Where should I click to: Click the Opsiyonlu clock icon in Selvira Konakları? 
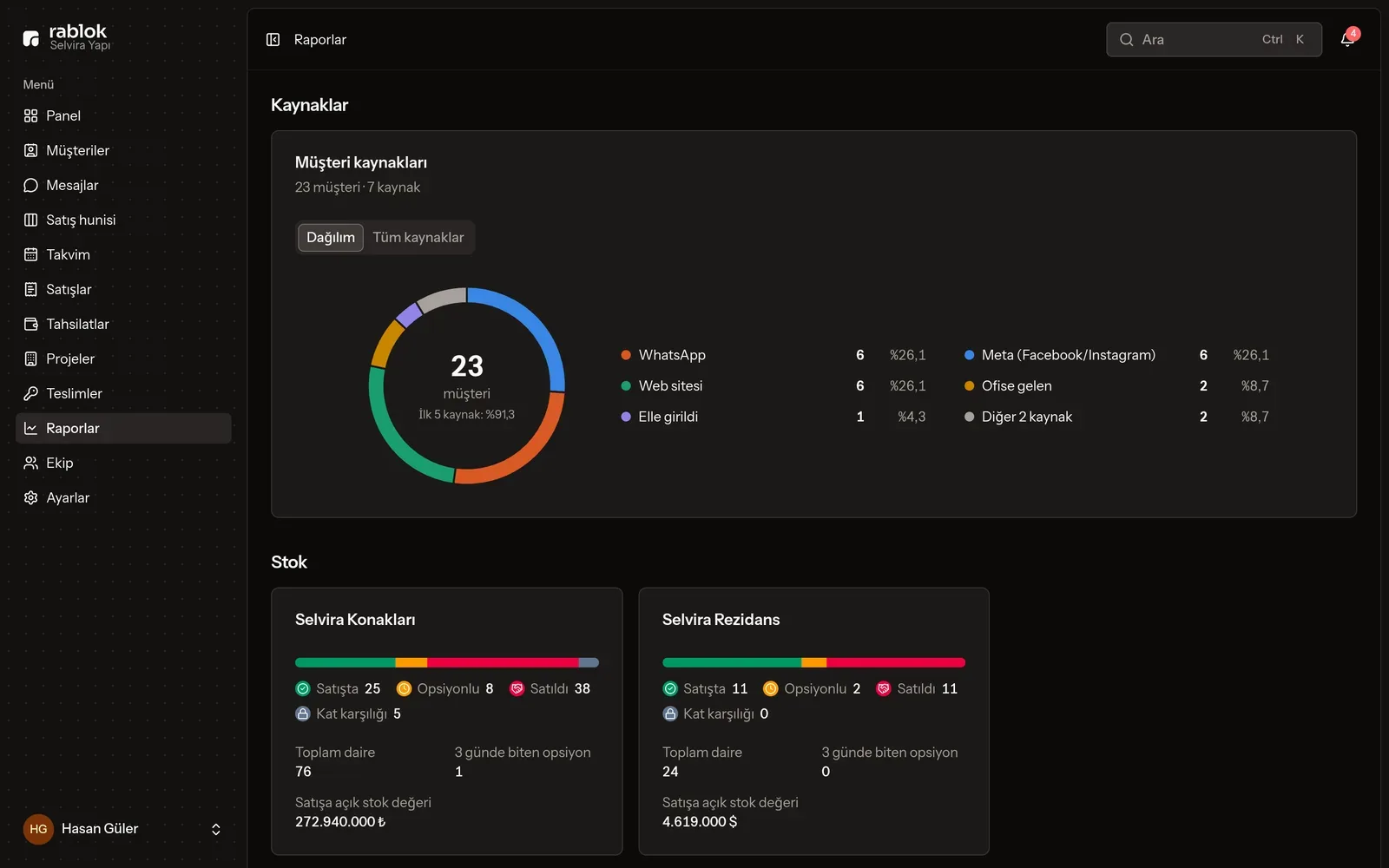[x=404, y=688]
